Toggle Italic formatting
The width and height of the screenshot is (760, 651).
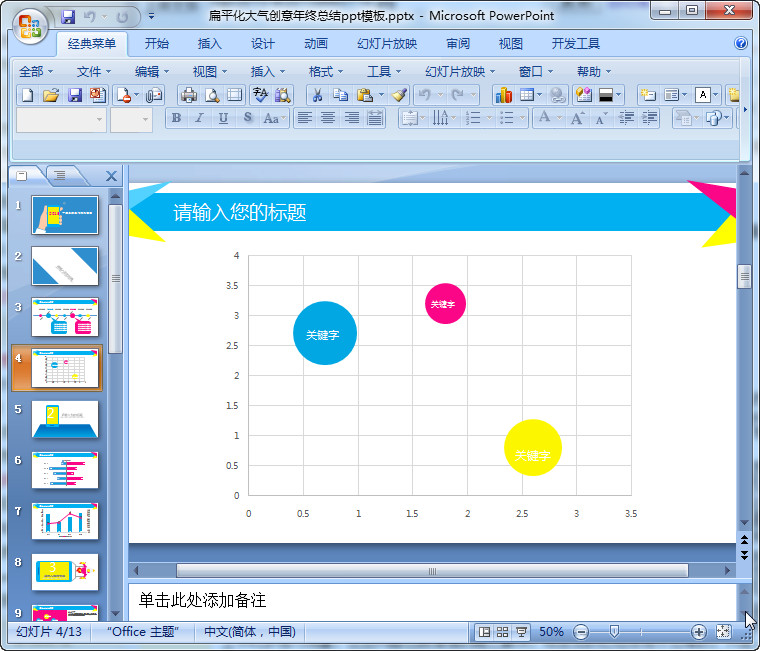click(x=200, y=118)
